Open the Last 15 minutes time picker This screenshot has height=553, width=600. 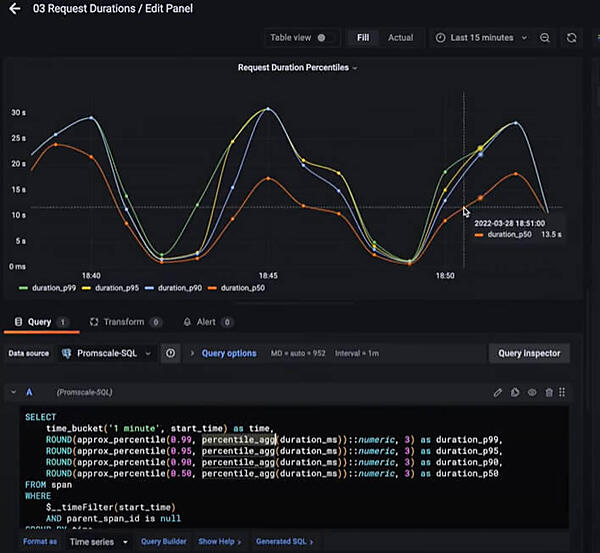tap(481, 38)
